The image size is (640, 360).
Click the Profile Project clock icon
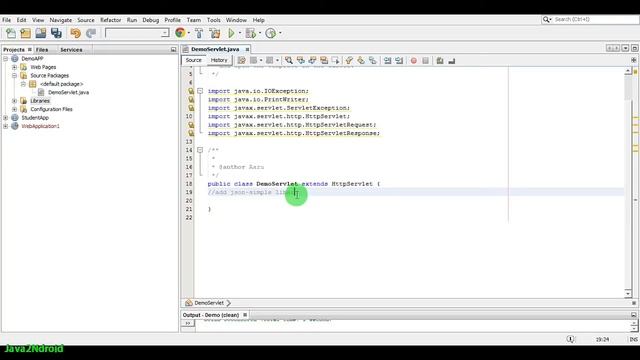[x=271, y=33]
